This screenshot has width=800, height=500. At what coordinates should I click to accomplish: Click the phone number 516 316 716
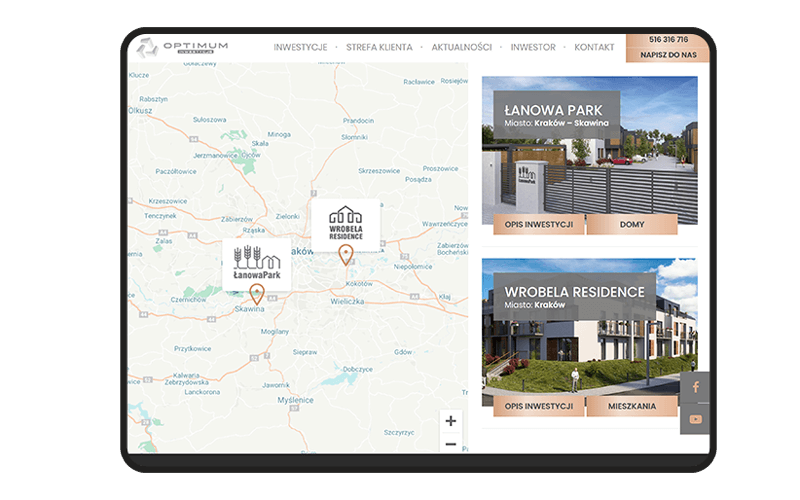[668, 40]
